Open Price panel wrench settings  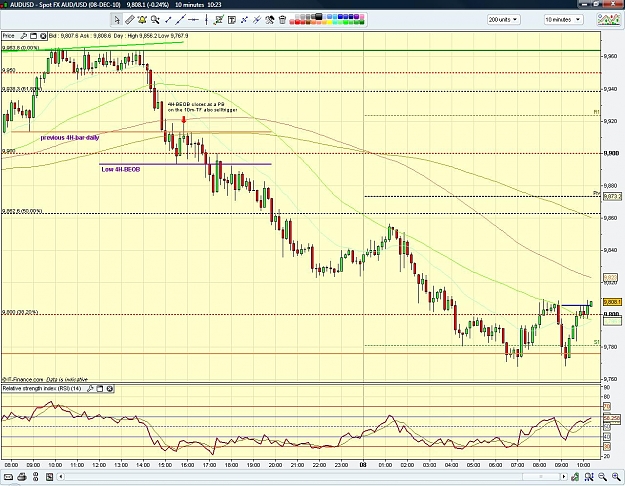[x=24, y=36]
